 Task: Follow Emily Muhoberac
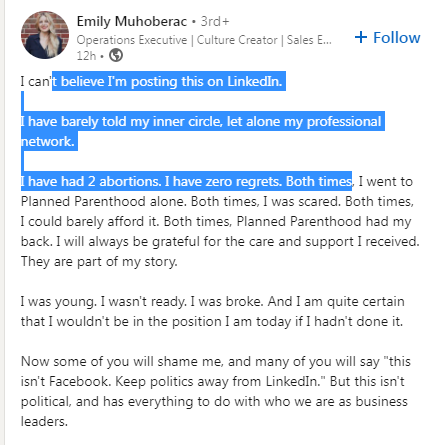click(387, 37)
